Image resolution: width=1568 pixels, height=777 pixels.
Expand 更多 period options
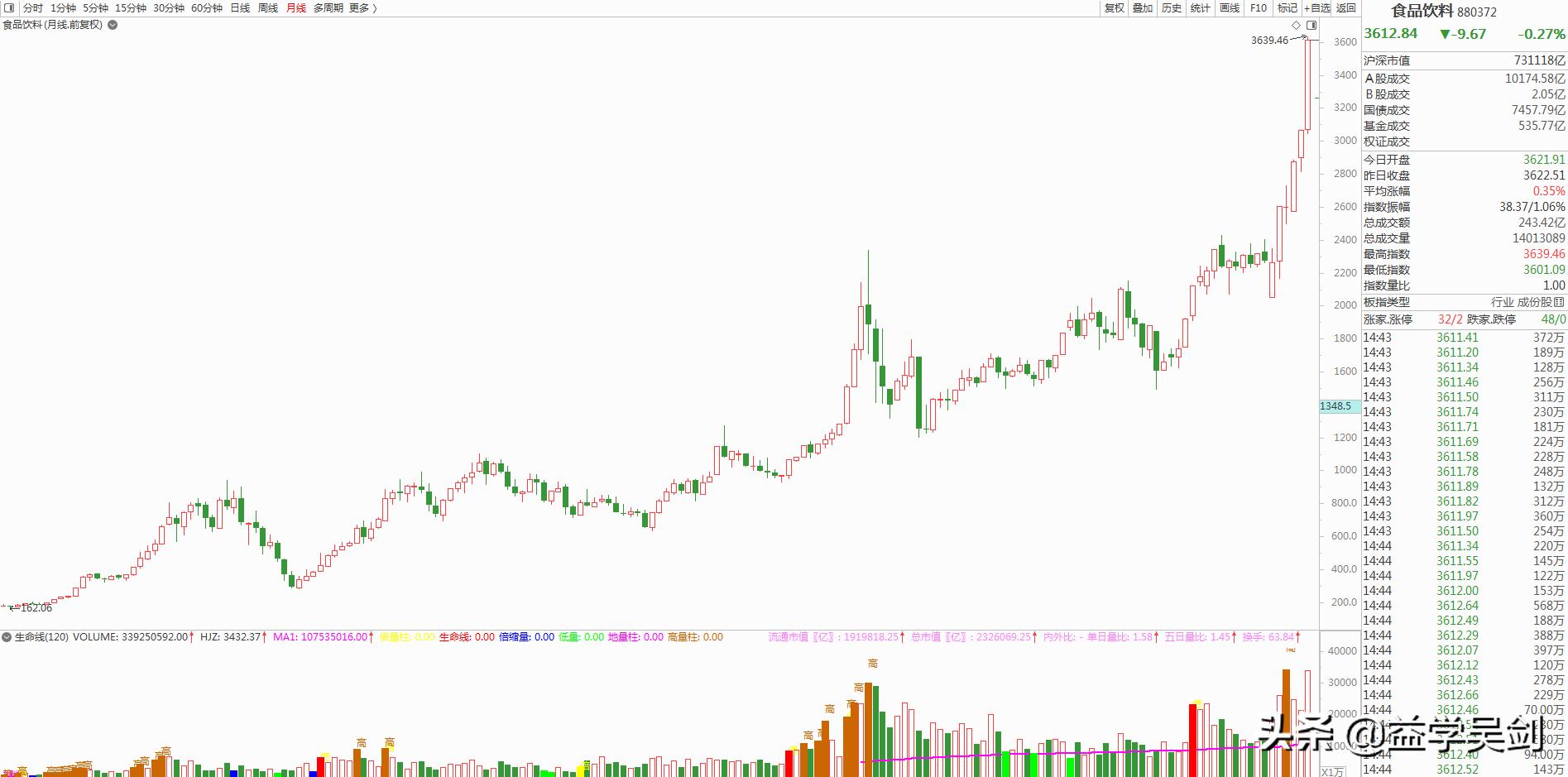362,7
